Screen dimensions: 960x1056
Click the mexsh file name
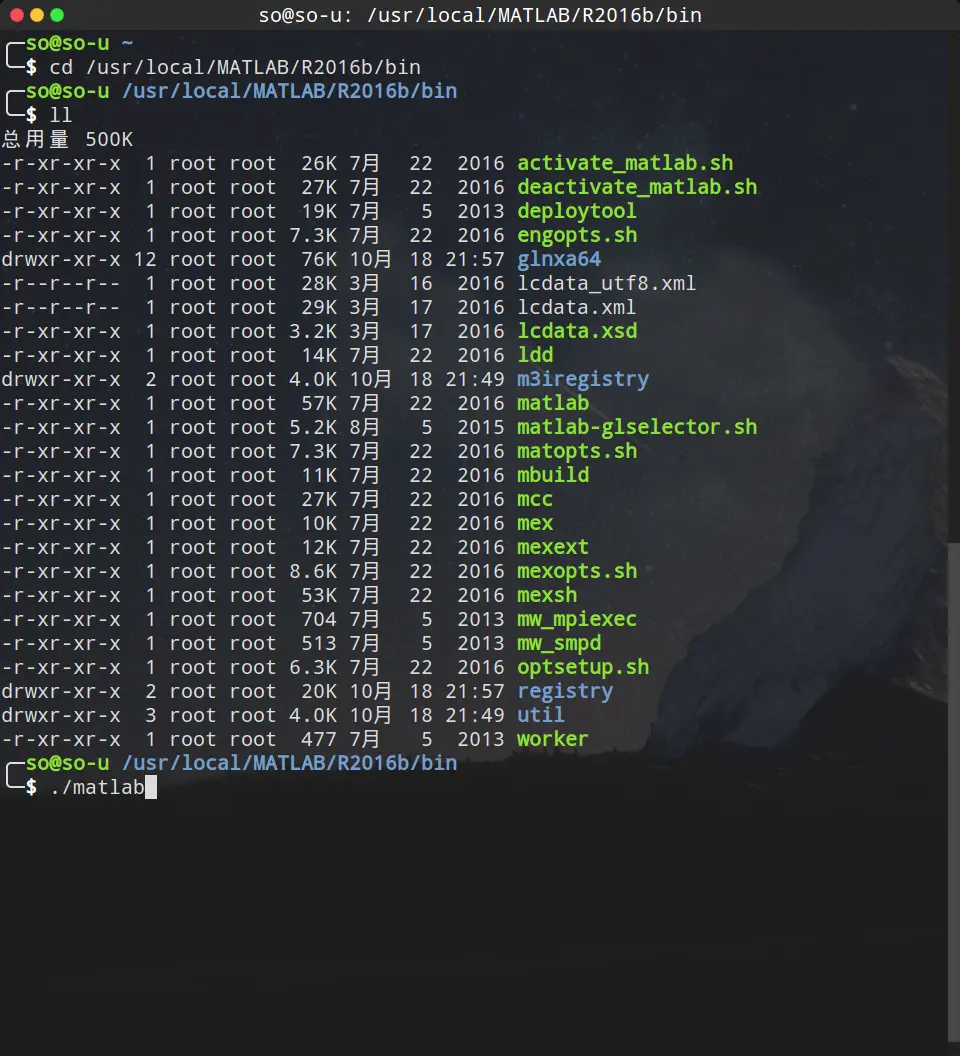tap(547, 595)
